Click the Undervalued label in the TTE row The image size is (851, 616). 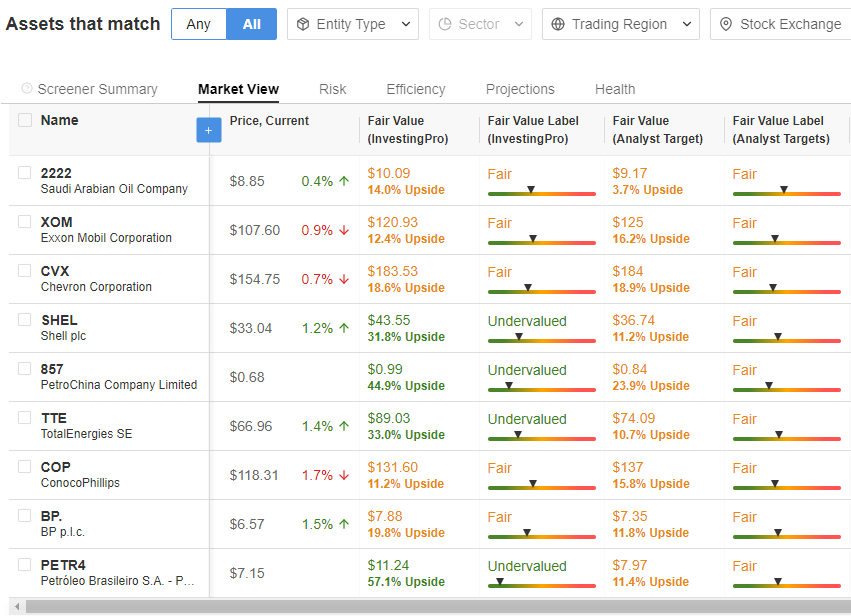point(527,419)
